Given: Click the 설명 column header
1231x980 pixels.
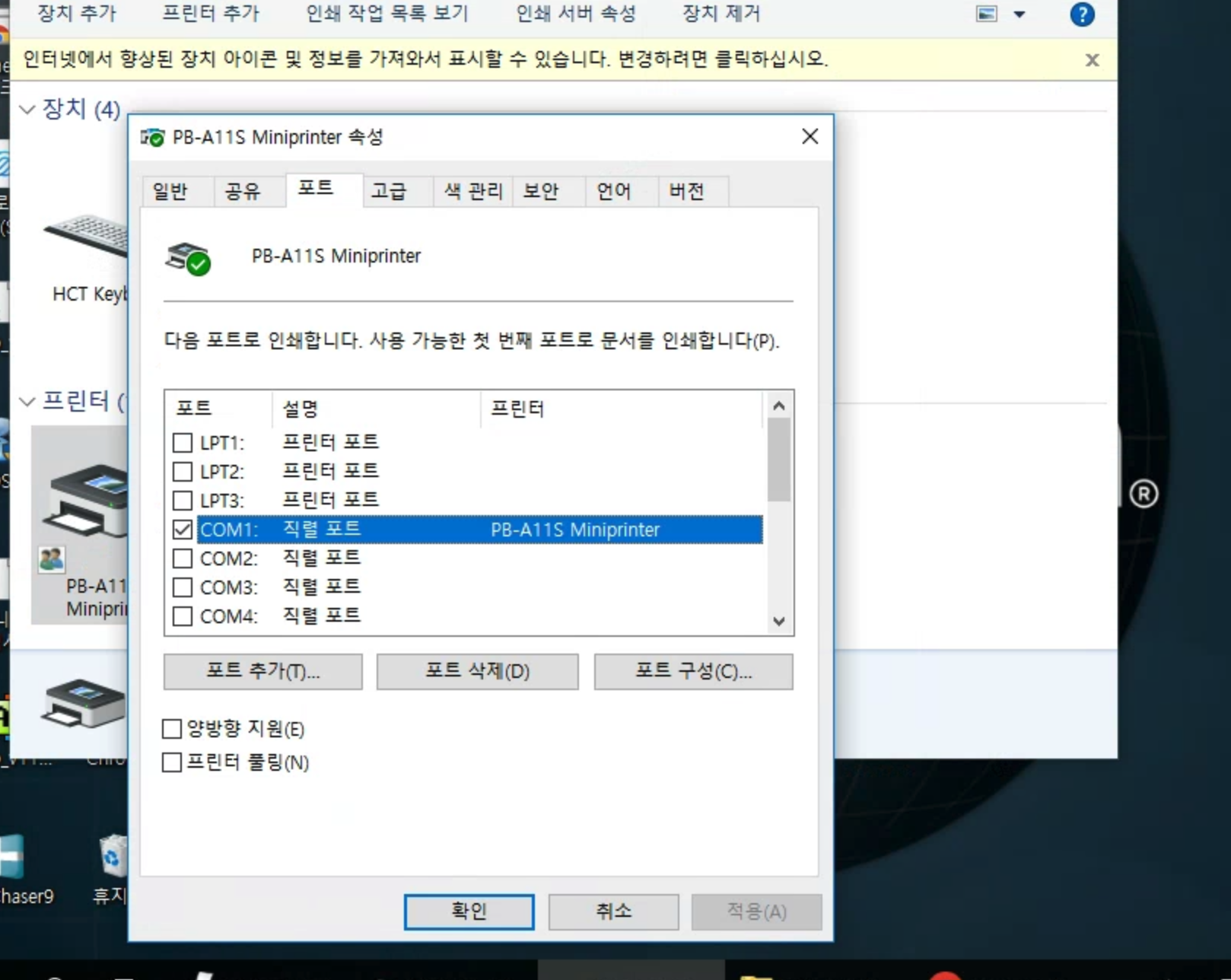Looking at the screenshot, I should coord(377,409).
